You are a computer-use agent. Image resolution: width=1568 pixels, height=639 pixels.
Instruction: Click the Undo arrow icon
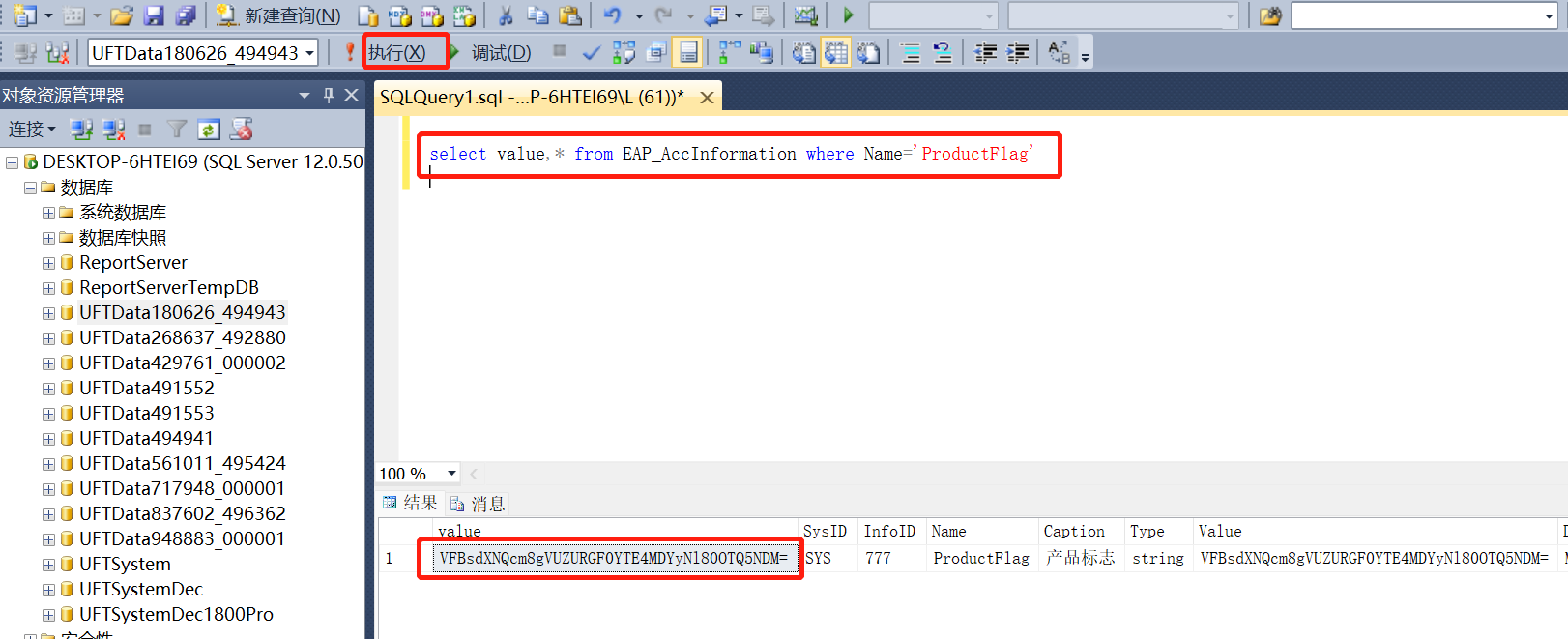[x=612, y=15]
